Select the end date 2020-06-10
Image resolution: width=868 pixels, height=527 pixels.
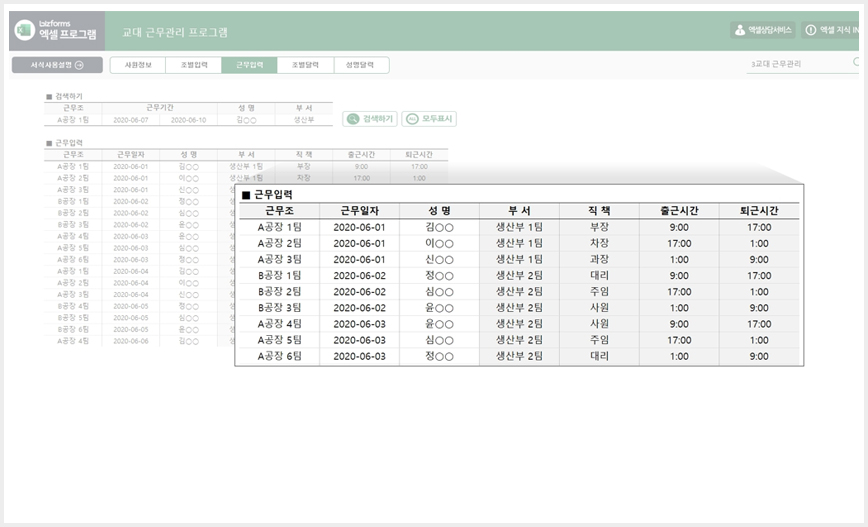click(x=188, y=120)
